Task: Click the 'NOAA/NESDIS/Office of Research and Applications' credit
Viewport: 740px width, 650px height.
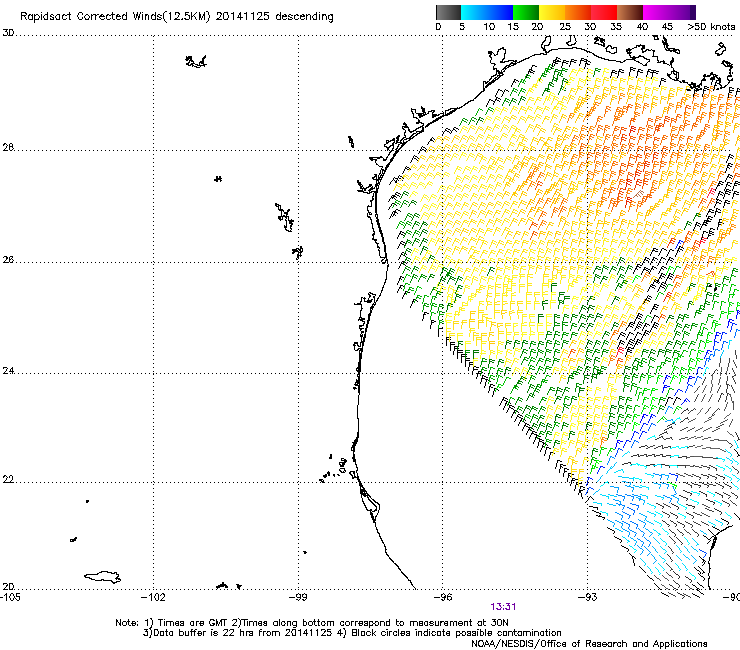Action: (589, 644)
